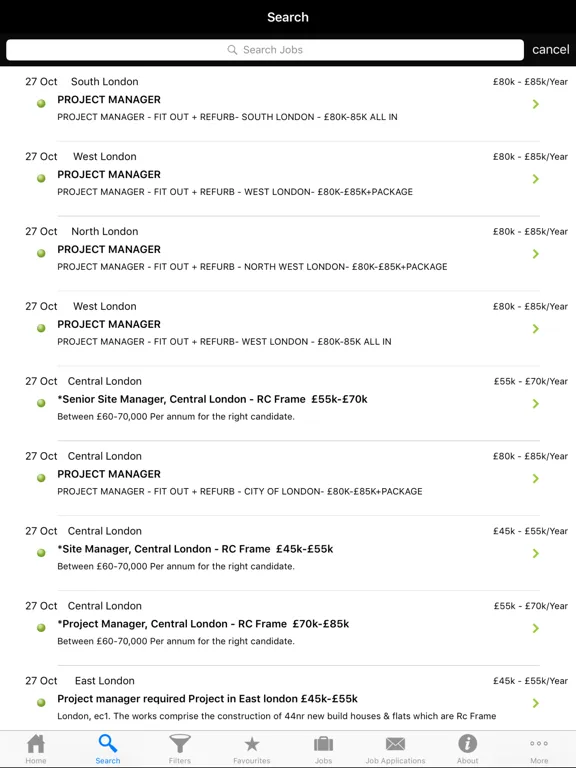The width and height of the screenshot is (576, 768).
Task: Cancel the job search
Action: click(551, 49)
